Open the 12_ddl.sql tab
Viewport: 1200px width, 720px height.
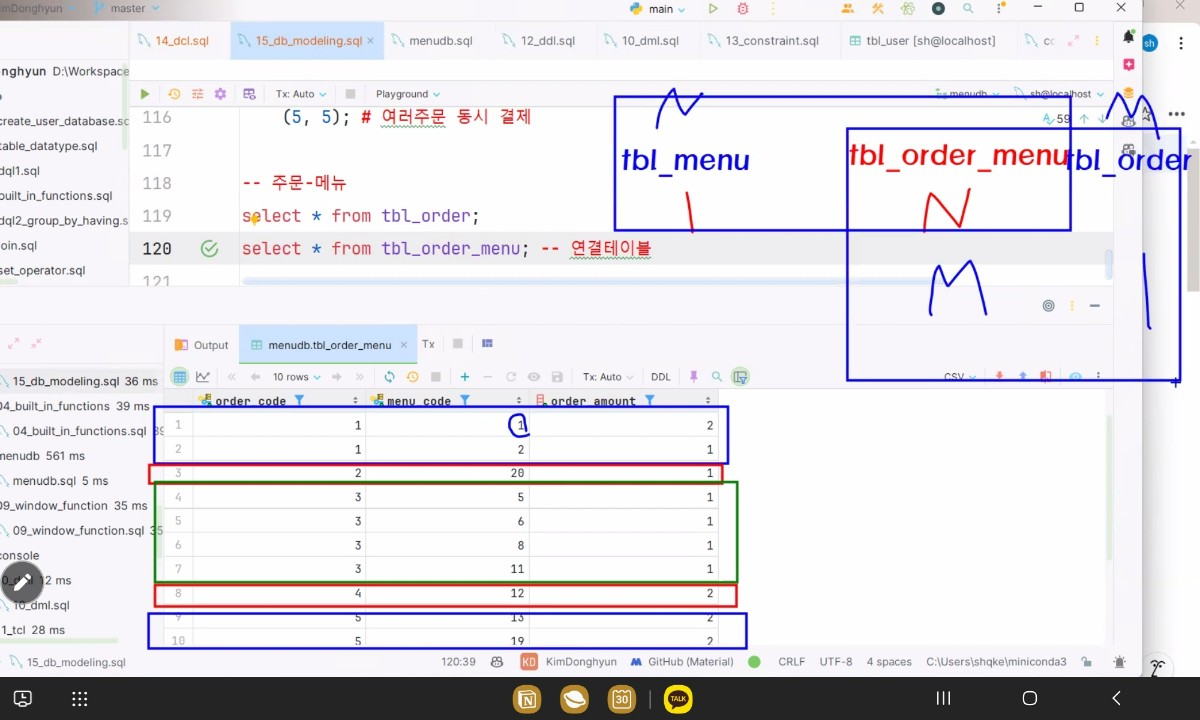coord(538,41)
